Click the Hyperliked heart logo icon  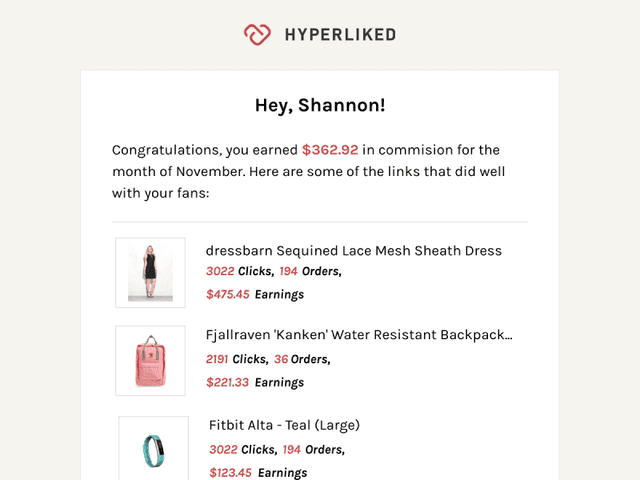tap(257, 35)
